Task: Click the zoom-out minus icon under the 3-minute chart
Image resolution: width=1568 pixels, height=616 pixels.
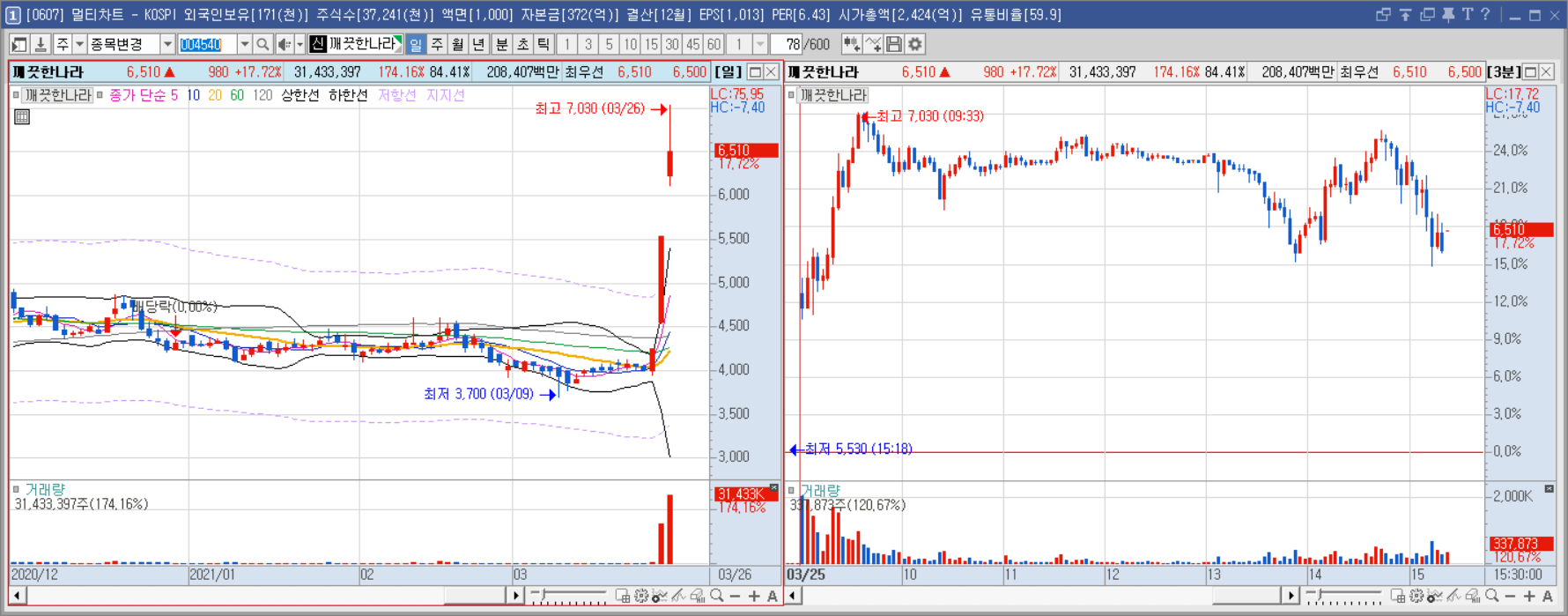Action: point(1510,597)
